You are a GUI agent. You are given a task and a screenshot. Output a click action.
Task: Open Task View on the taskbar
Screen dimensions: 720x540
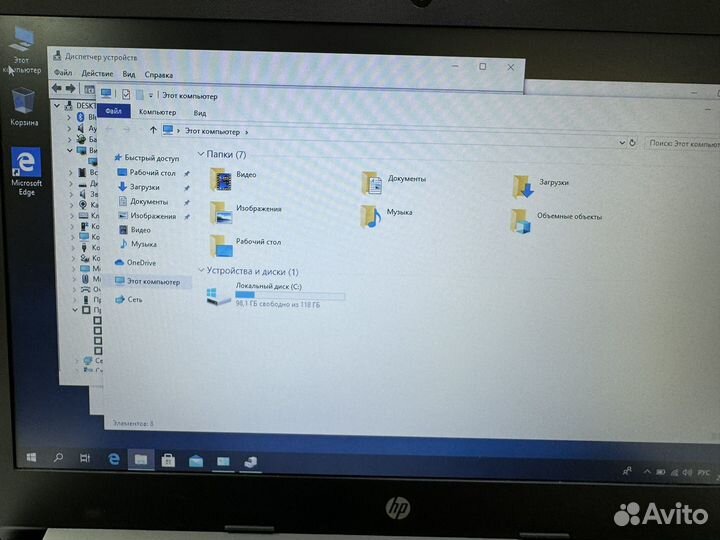click(85, 458)
